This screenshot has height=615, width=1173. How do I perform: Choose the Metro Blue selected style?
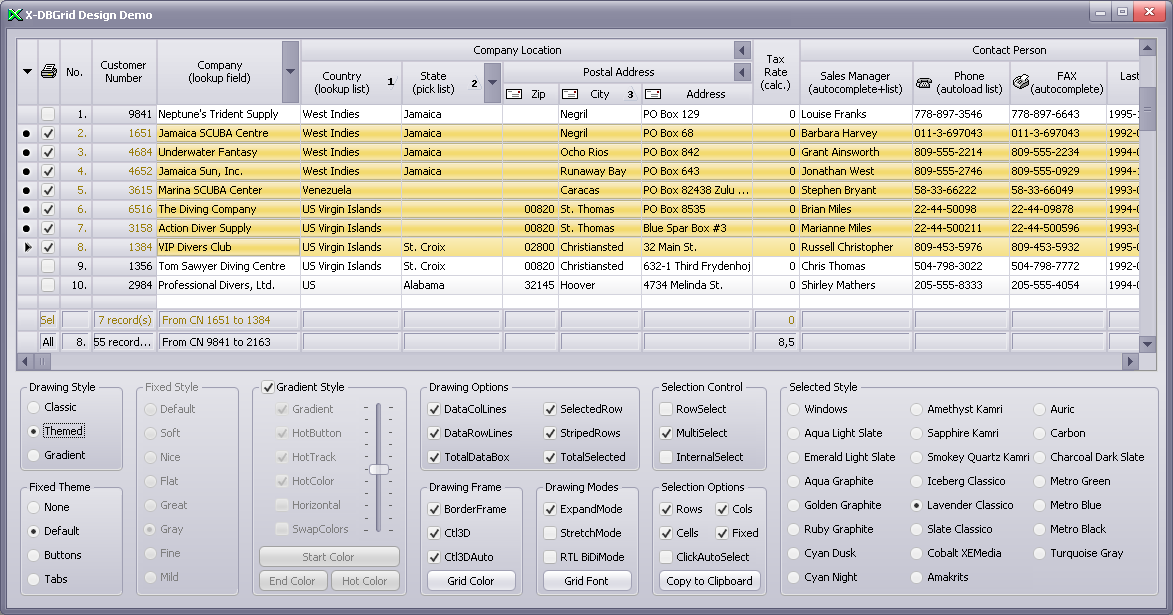[1041, 505]
